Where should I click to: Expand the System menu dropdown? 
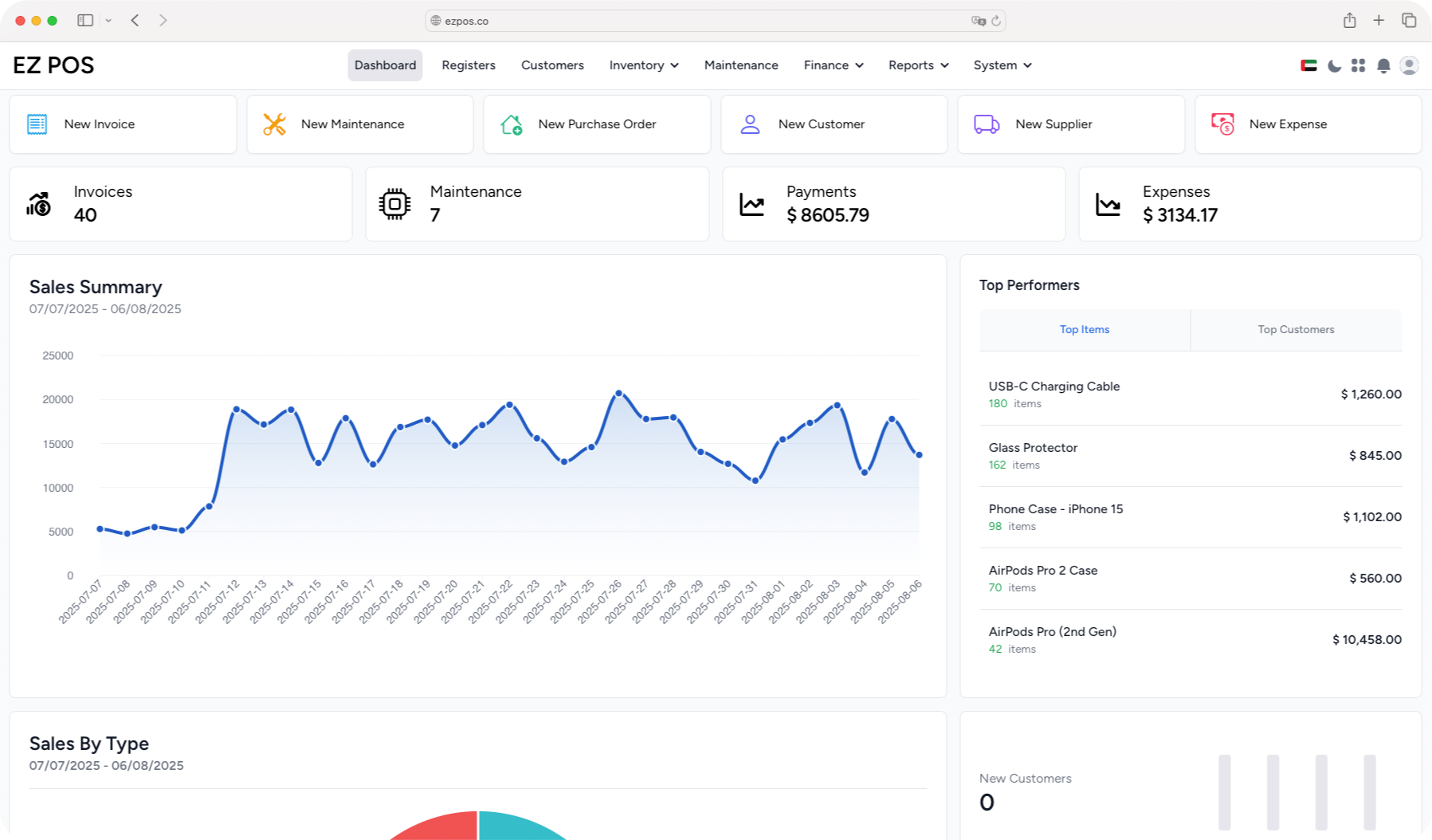1002,65
